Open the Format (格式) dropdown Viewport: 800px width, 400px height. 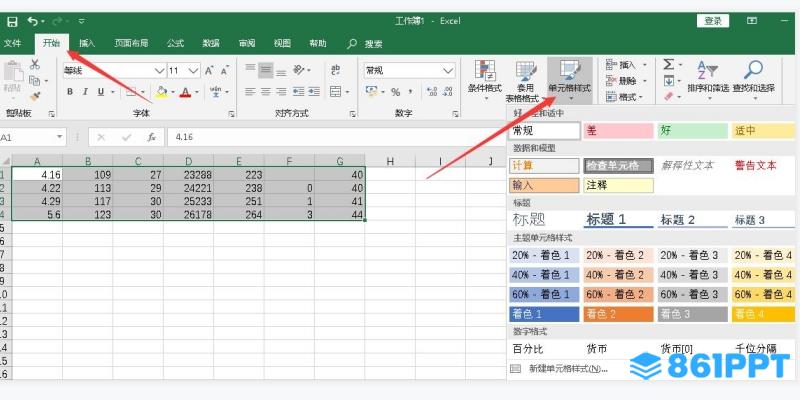pyautogui.click(x=625, y=96)
